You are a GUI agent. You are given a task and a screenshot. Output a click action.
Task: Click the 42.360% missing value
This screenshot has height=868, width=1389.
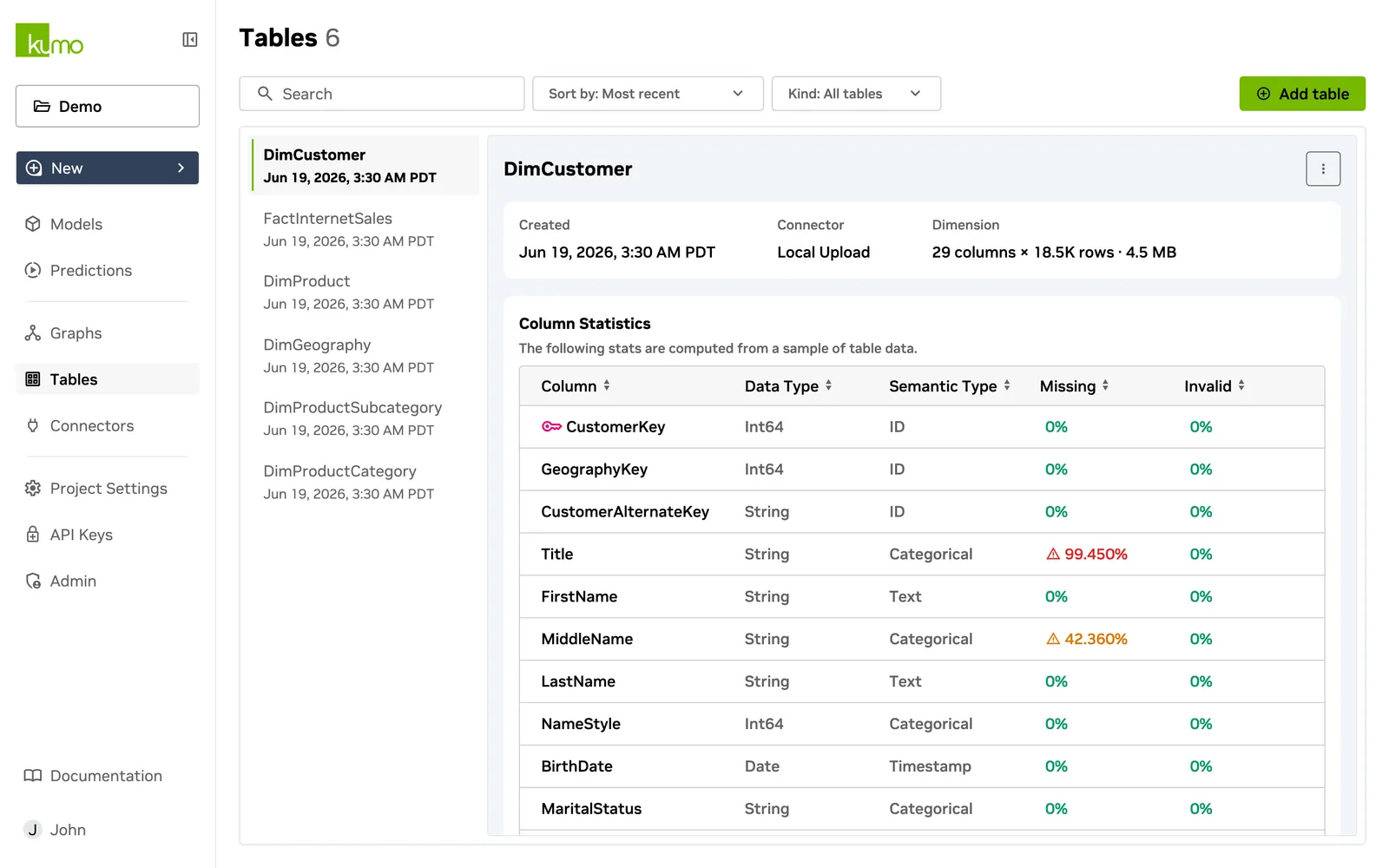click(x=1096, y=639)
